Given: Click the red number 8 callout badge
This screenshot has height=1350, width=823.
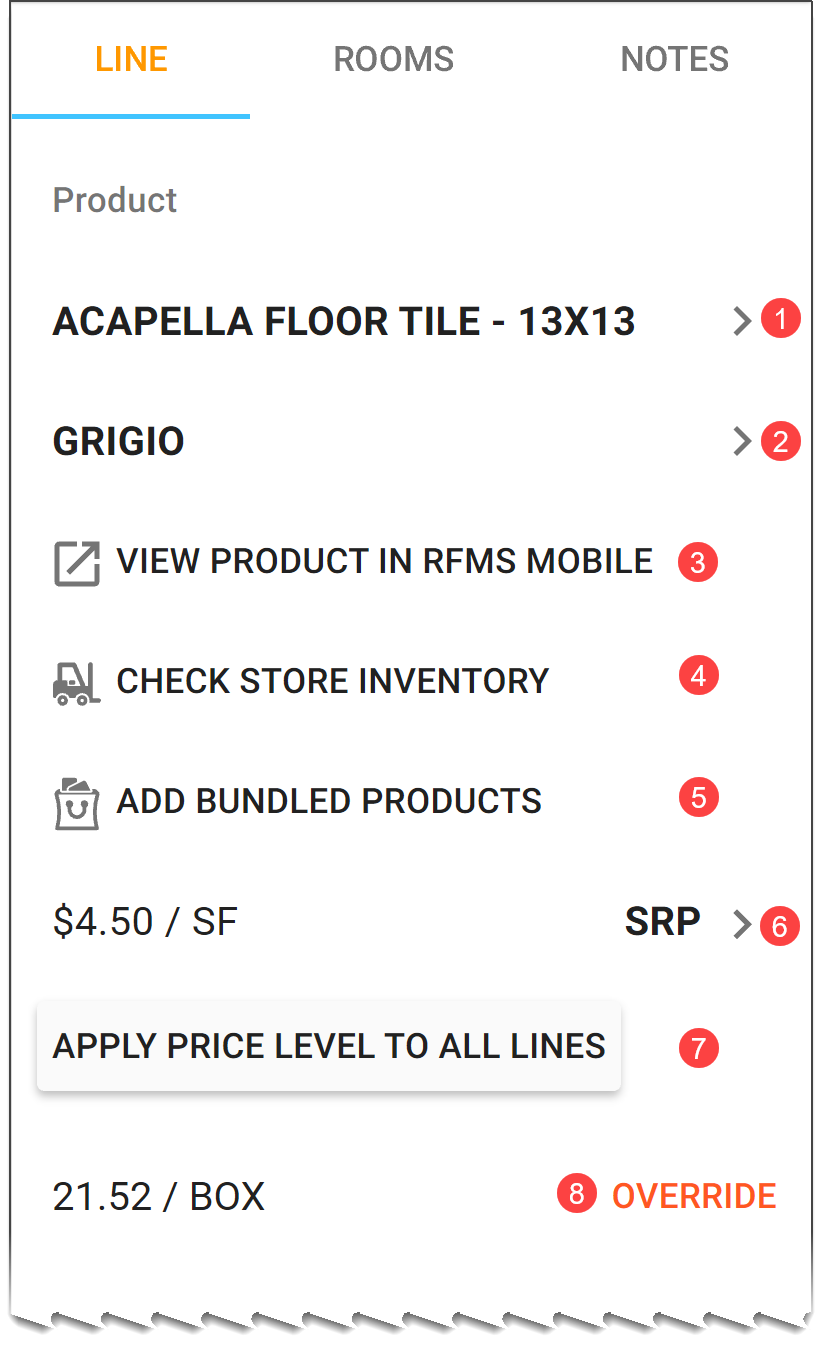Looking at the screenshot, I should tap(576, 1194).
